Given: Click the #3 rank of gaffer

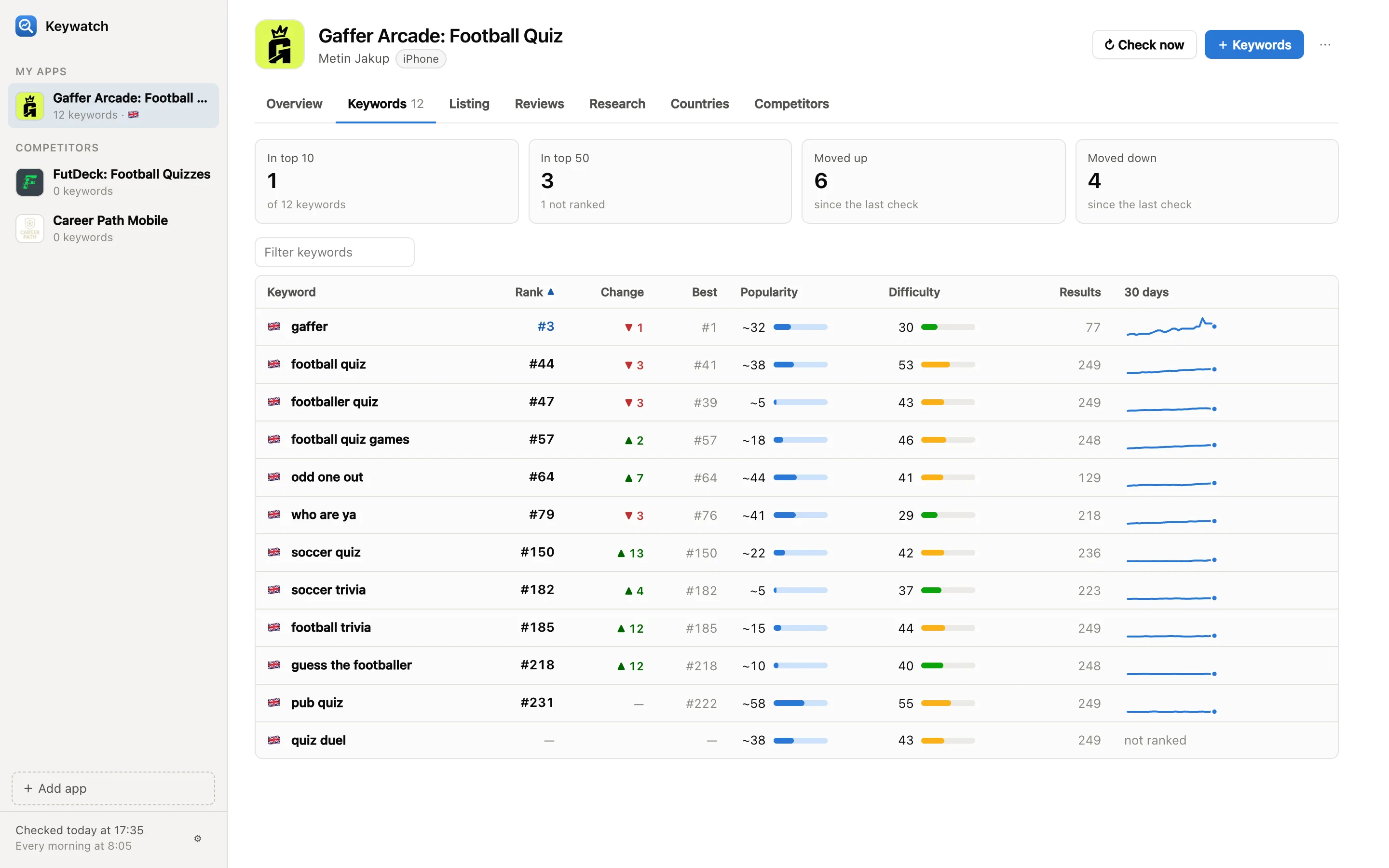Looking at the screenshot, I should [545, 326].
